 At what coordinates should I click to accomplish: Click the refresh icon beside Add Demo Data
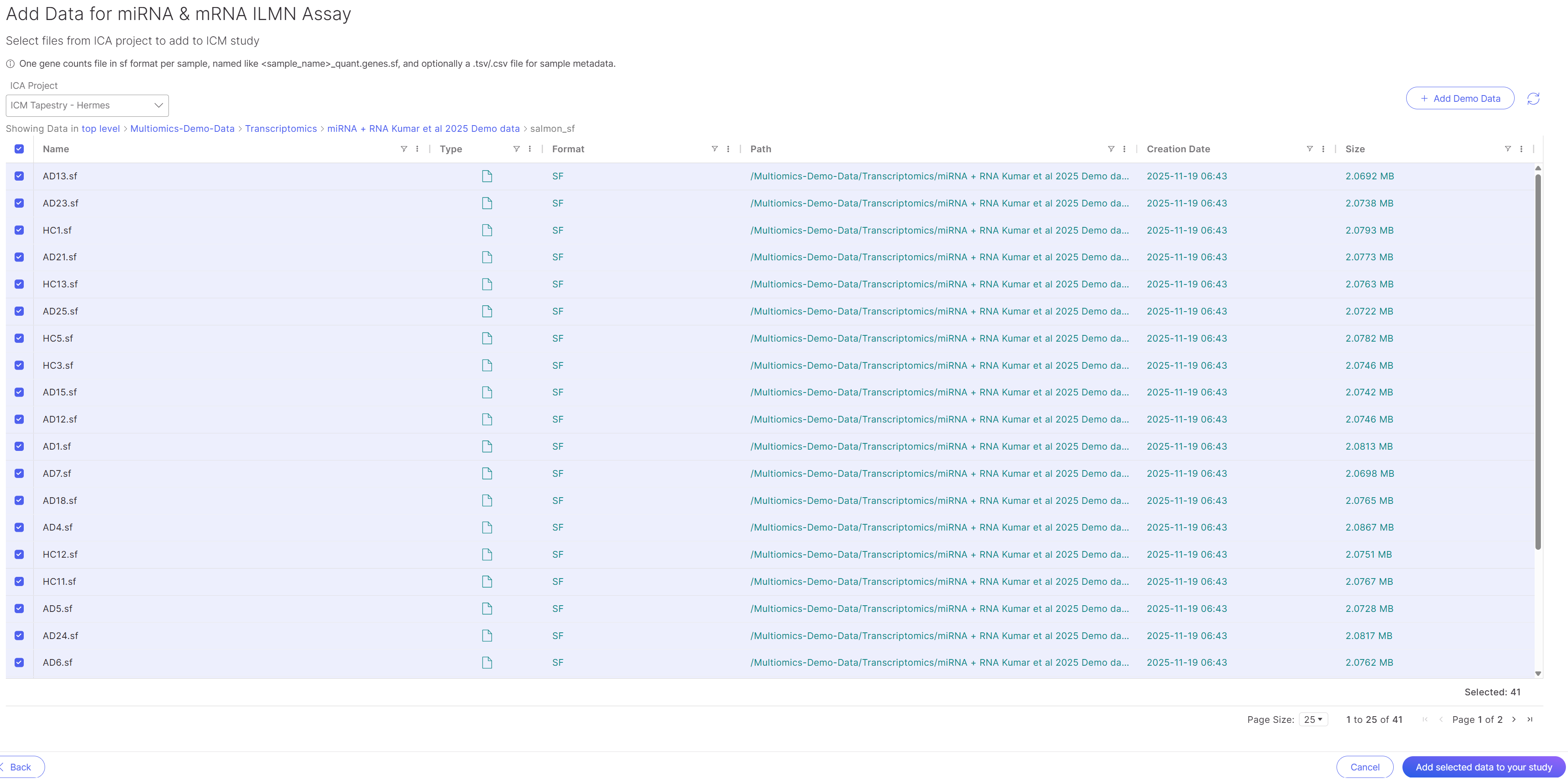pyautogui.click(x=1533, y=98)
